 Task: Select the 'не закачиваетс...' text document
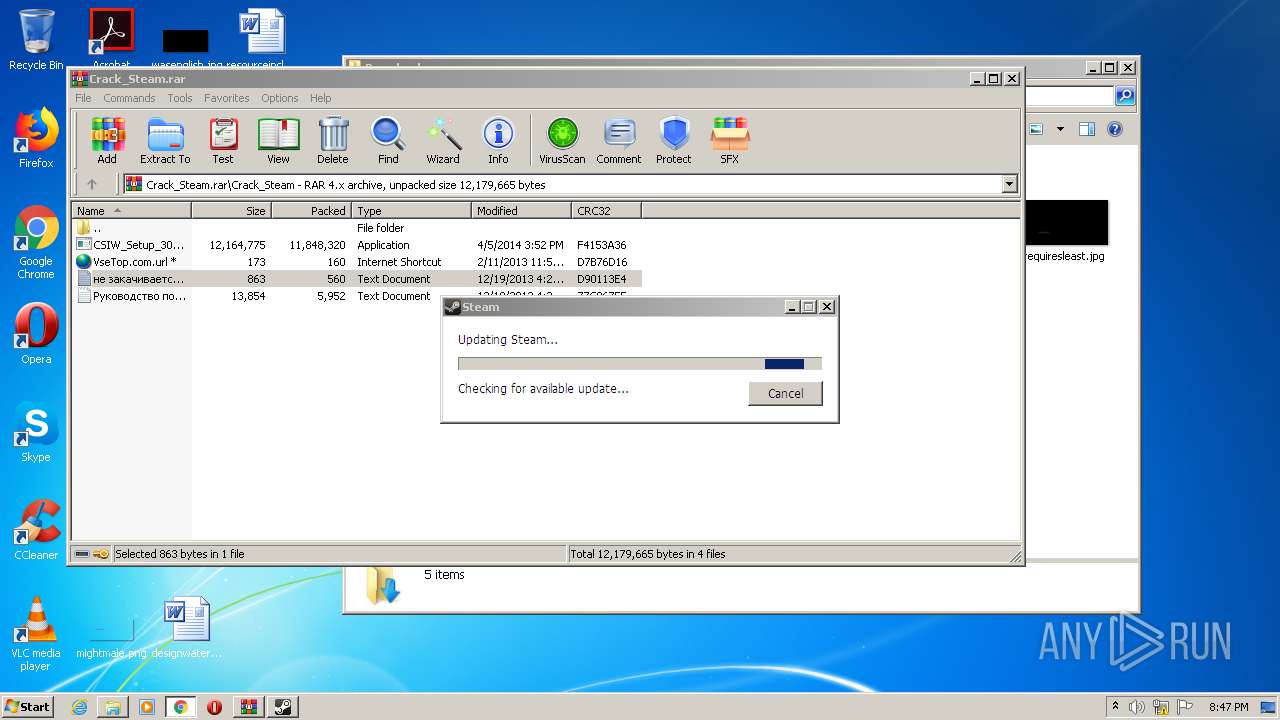[x=357, y=279]
